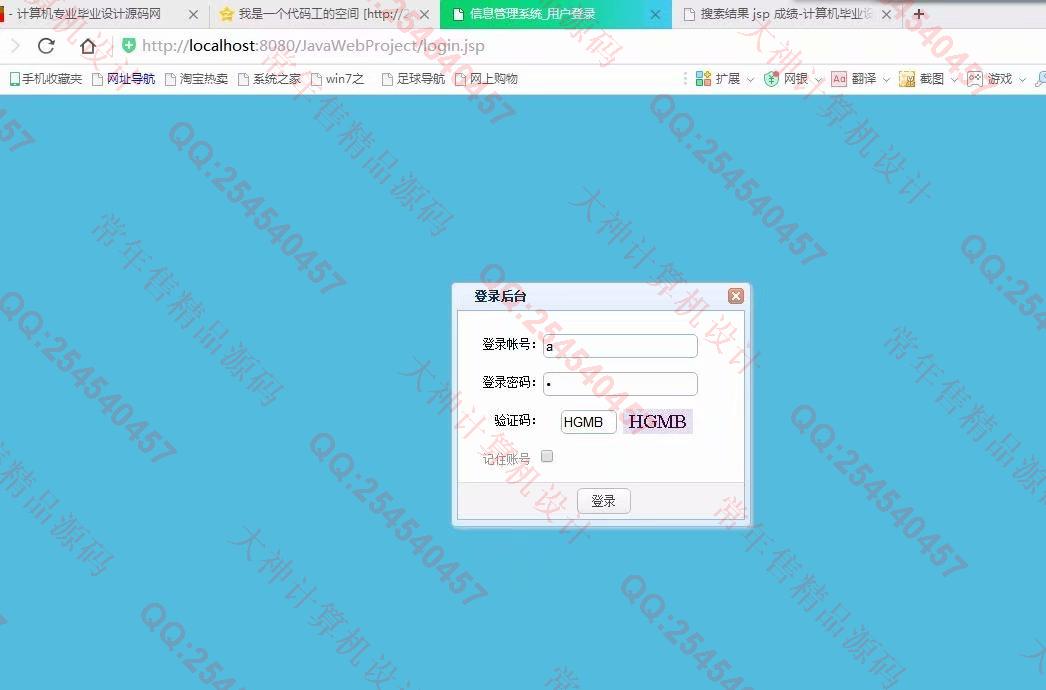Open the 足球导航 bookmark
The image size is (1046, 690).
point(413,79)
